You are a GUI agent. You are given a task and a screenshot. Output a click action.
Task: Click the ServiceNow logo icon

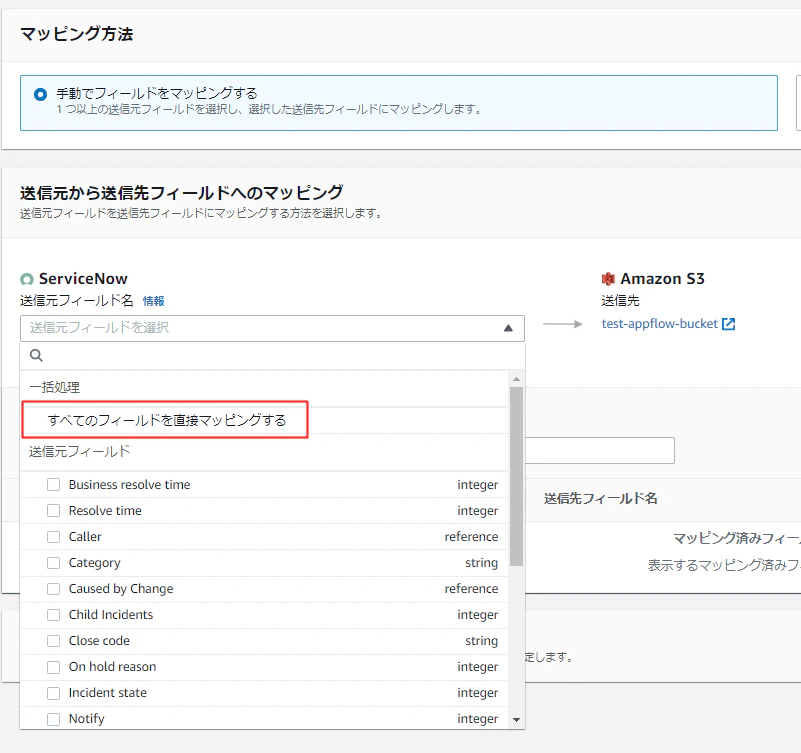coord(27,279)
